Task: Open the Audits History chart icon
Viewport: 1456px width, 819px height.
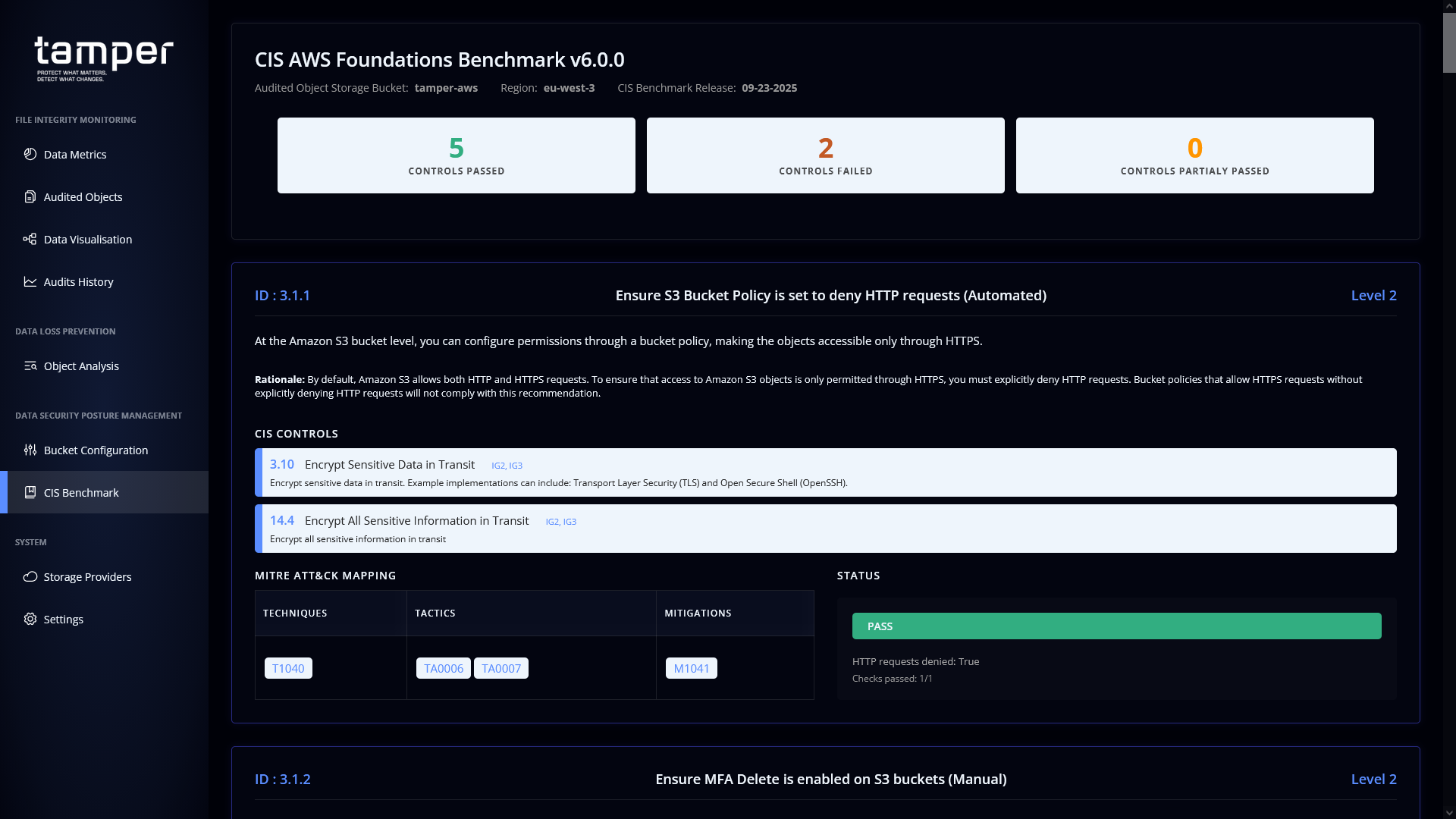Action: (30, 281)
